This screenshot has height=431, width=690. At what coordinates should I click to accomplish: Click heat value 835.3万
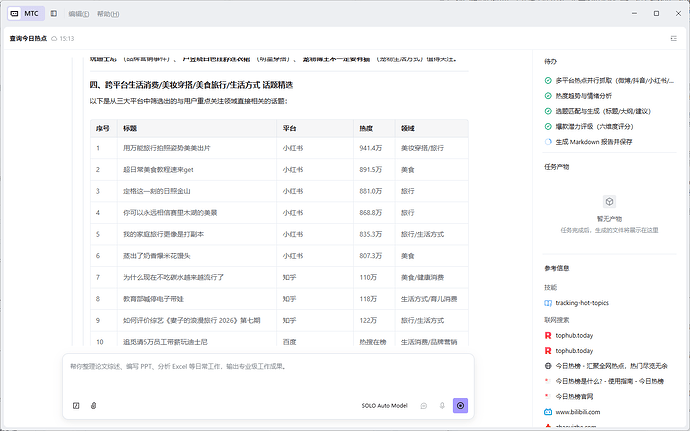click(371, 235)
